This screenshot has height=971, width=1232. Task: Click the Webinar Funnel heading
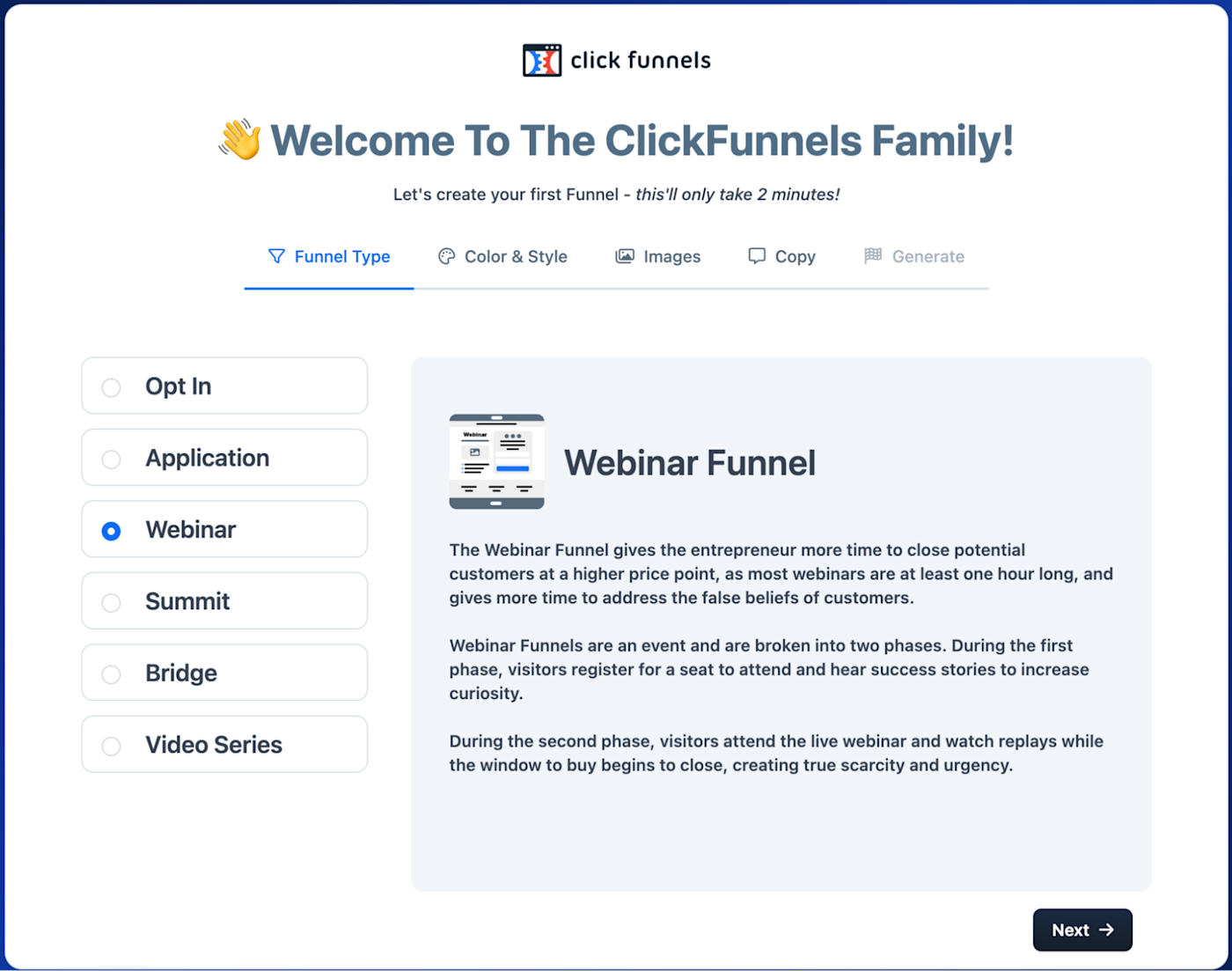690,463
